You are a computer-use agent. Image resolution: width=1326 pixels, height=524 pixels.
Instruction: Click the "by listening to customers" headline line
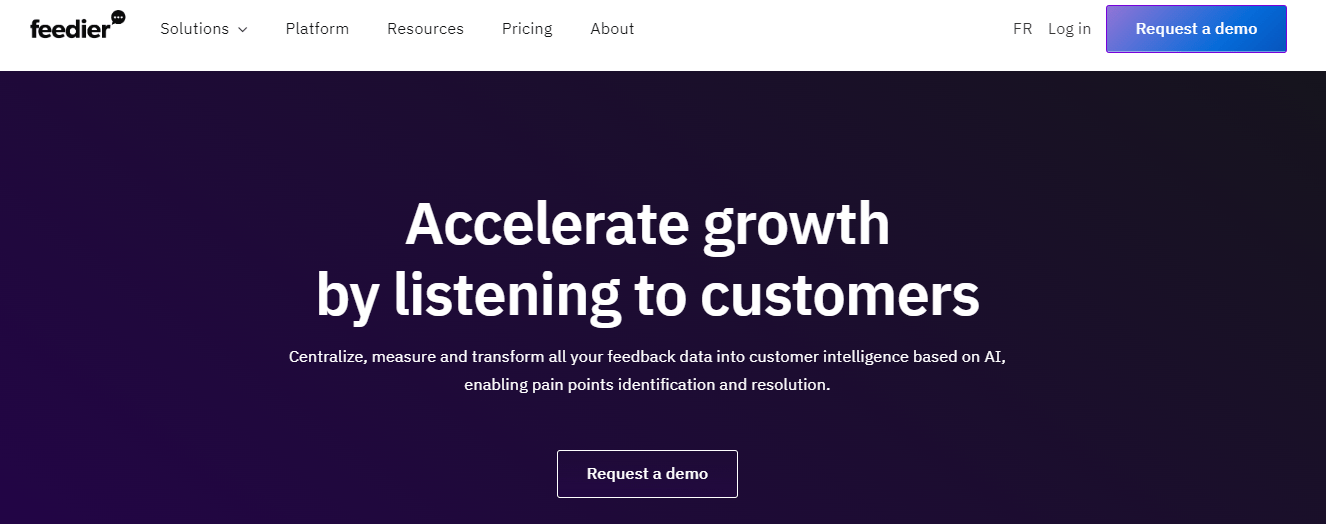click(x=647, y=295)
